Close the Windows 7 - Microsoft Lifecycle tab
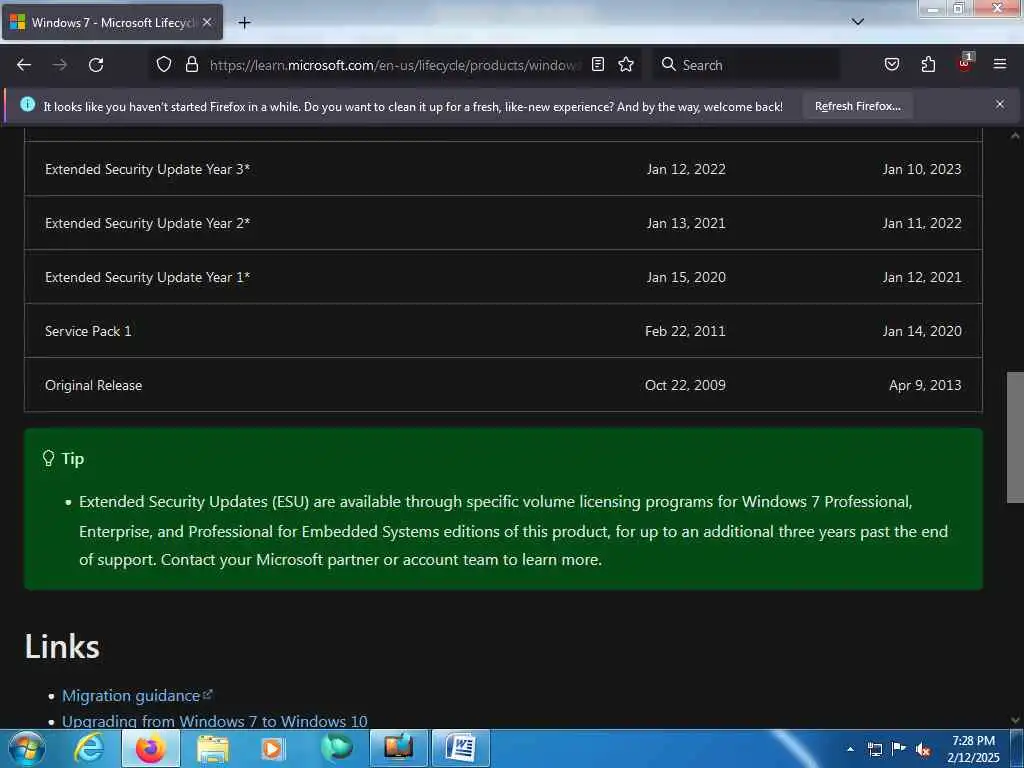This screenshot has width=1024, height=768. coord(207,22)
